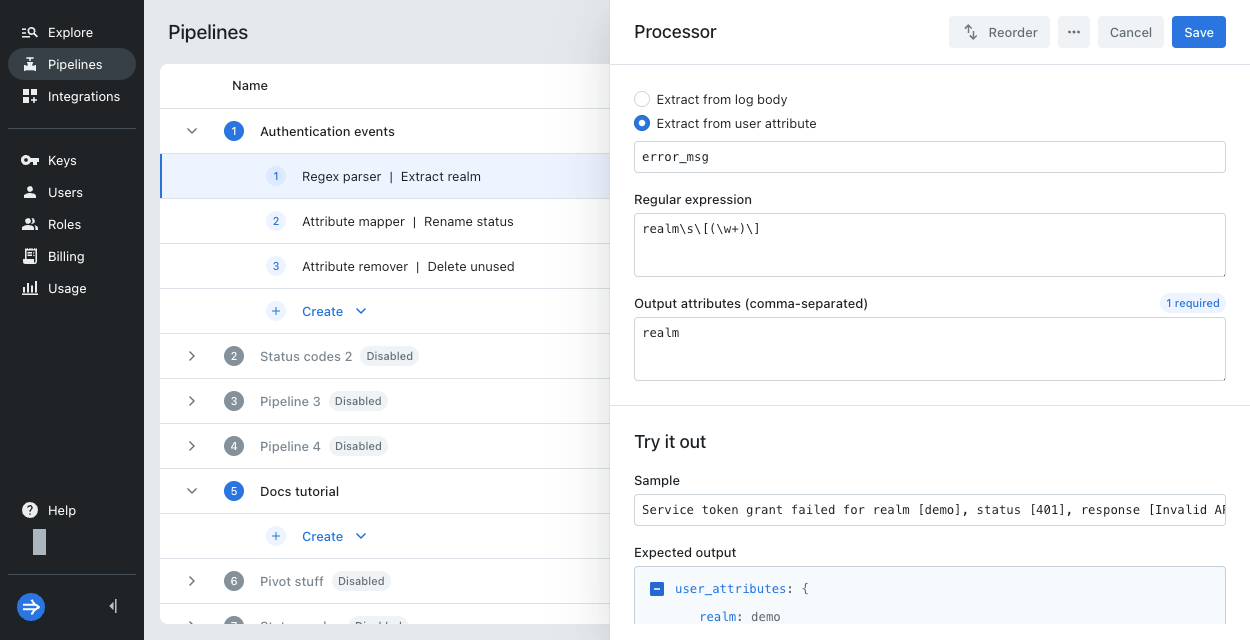
Task: Save the processor changes
Action: click(x=1198, y=32)
